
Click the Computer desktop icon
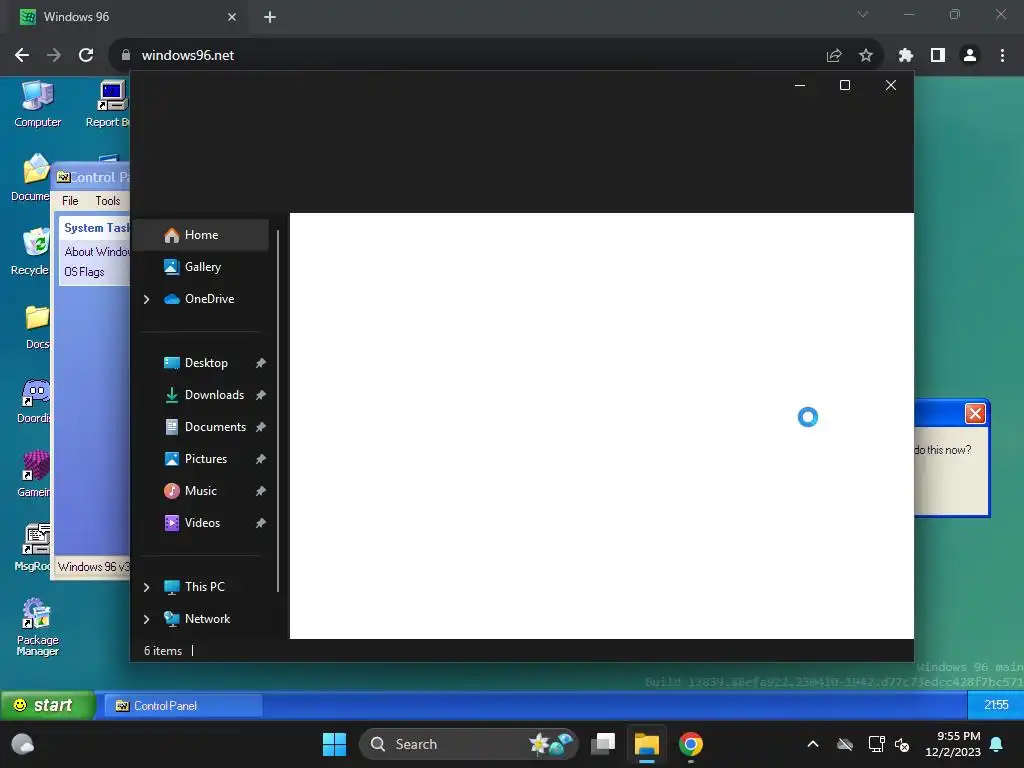[x=37, y=104]
